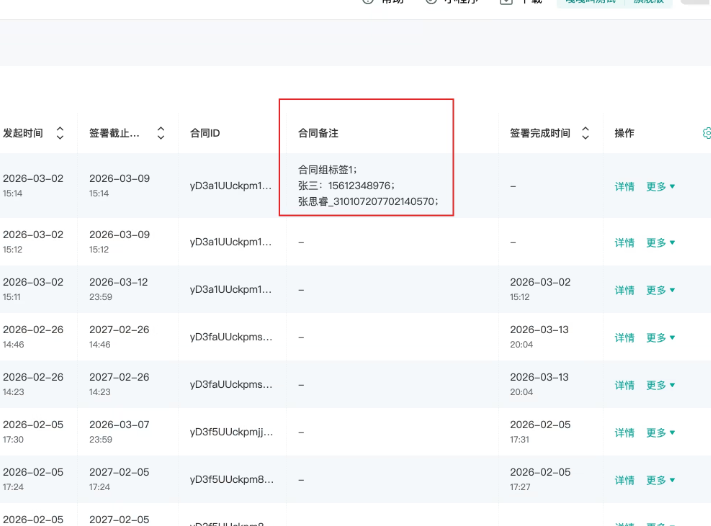This screenshot has height=526, width=711.
Task: Sort by 发起时间 column sort arrows
Action: (60, 133)
